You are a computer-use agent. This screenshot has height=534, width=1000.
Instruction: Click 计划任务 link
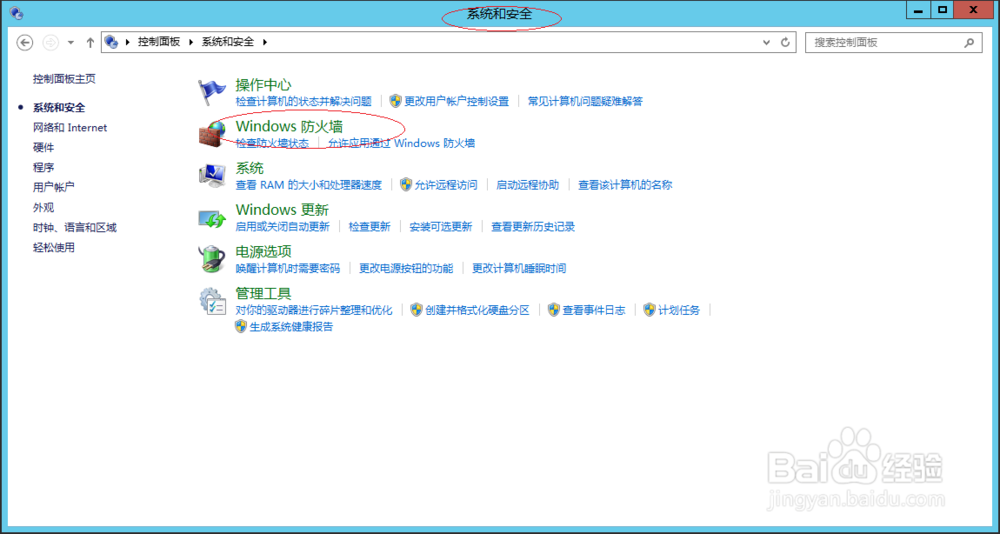pos(679,310)
